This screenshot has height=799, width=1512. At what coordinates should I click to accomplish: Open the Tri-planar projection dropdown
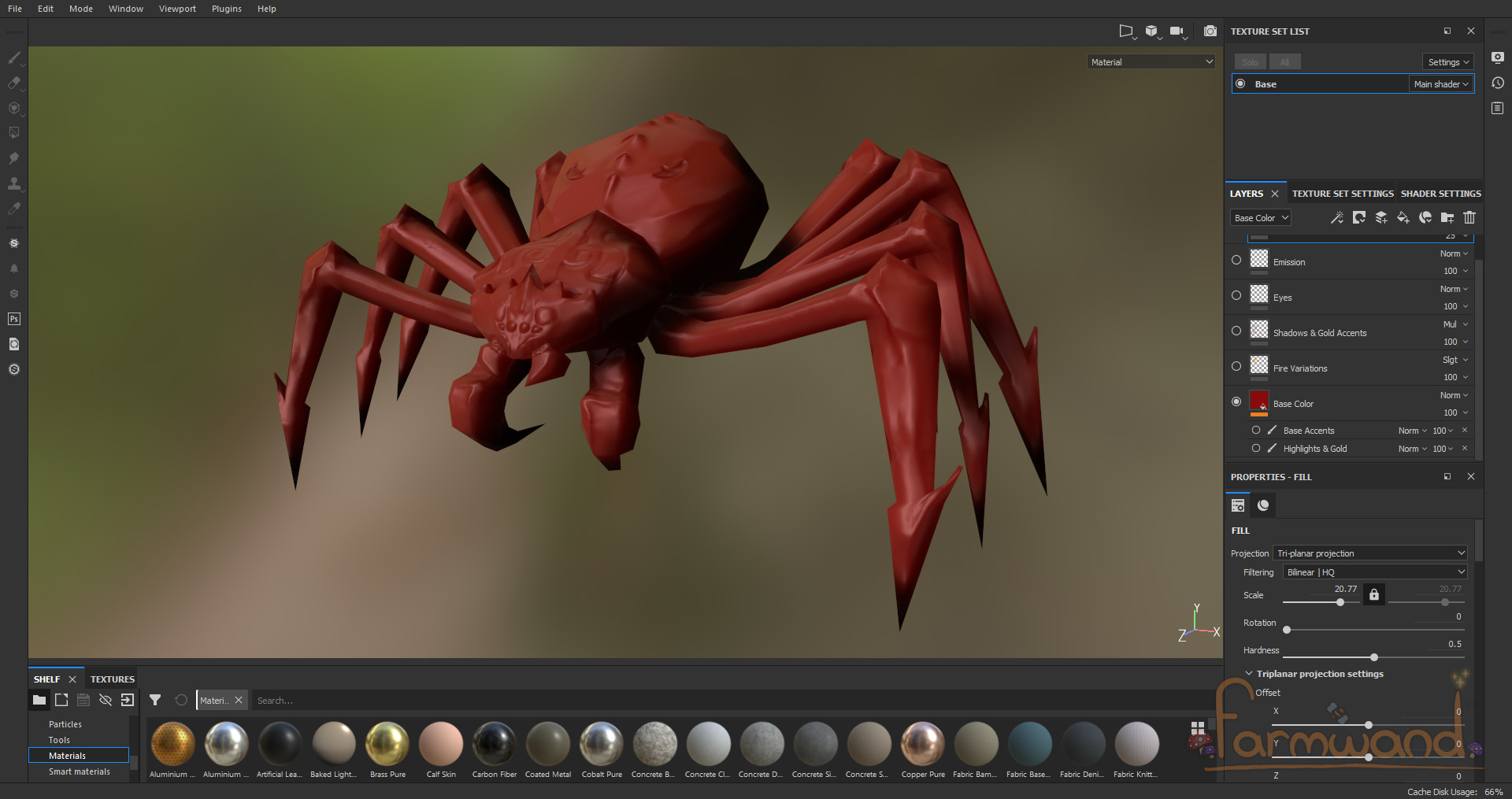[1370, 553]
